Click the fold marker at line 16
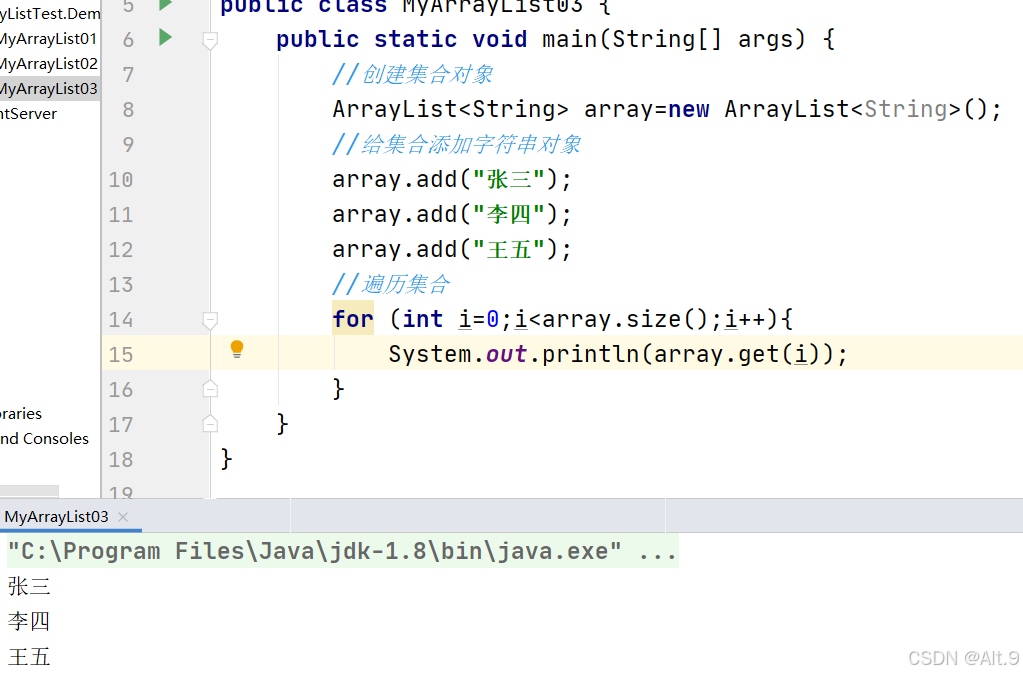The height and width of the screenshot is (676, 1023). click(209, 388)
